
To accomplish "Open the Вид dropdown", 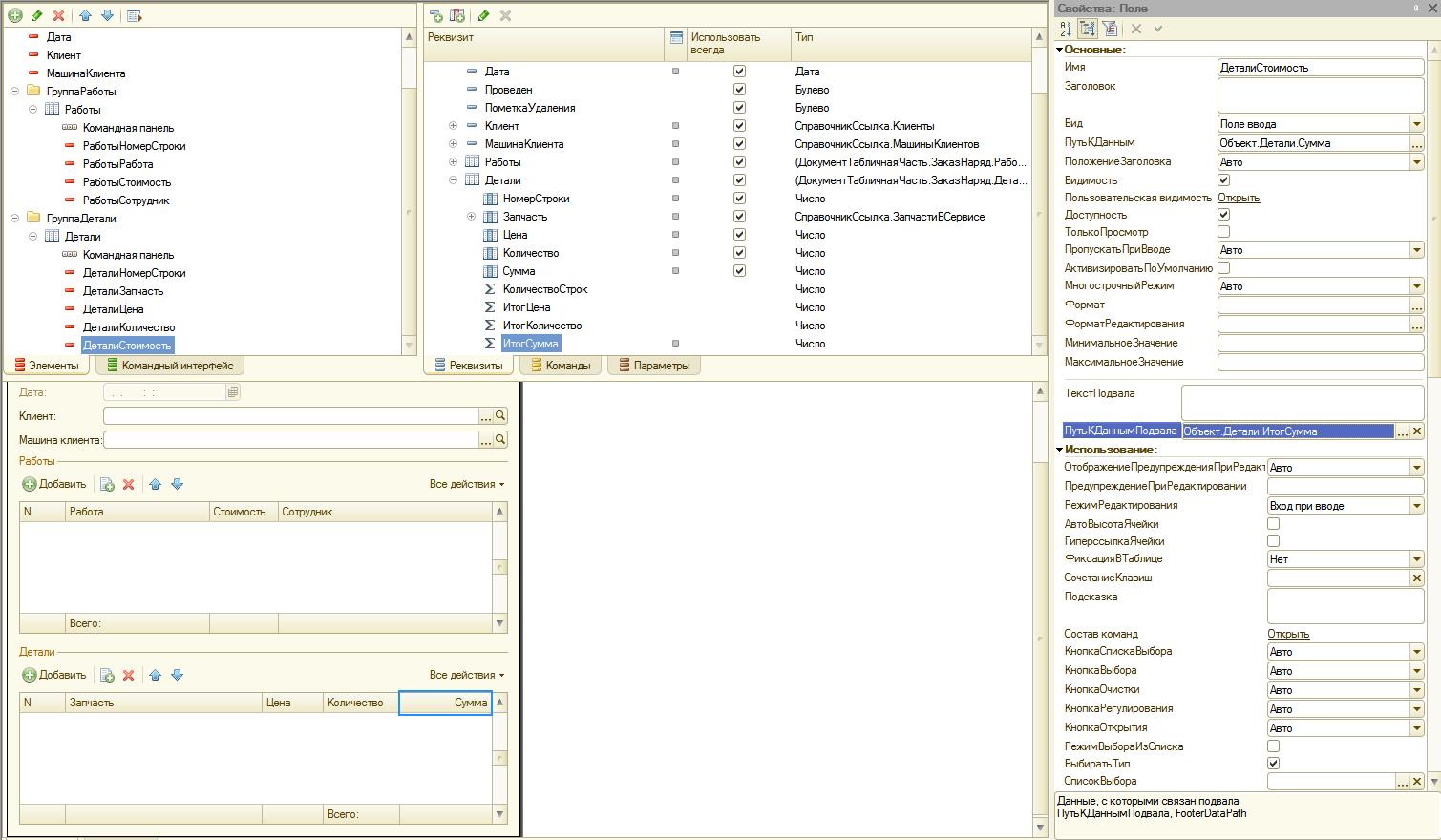I will tap(1417, 124).
